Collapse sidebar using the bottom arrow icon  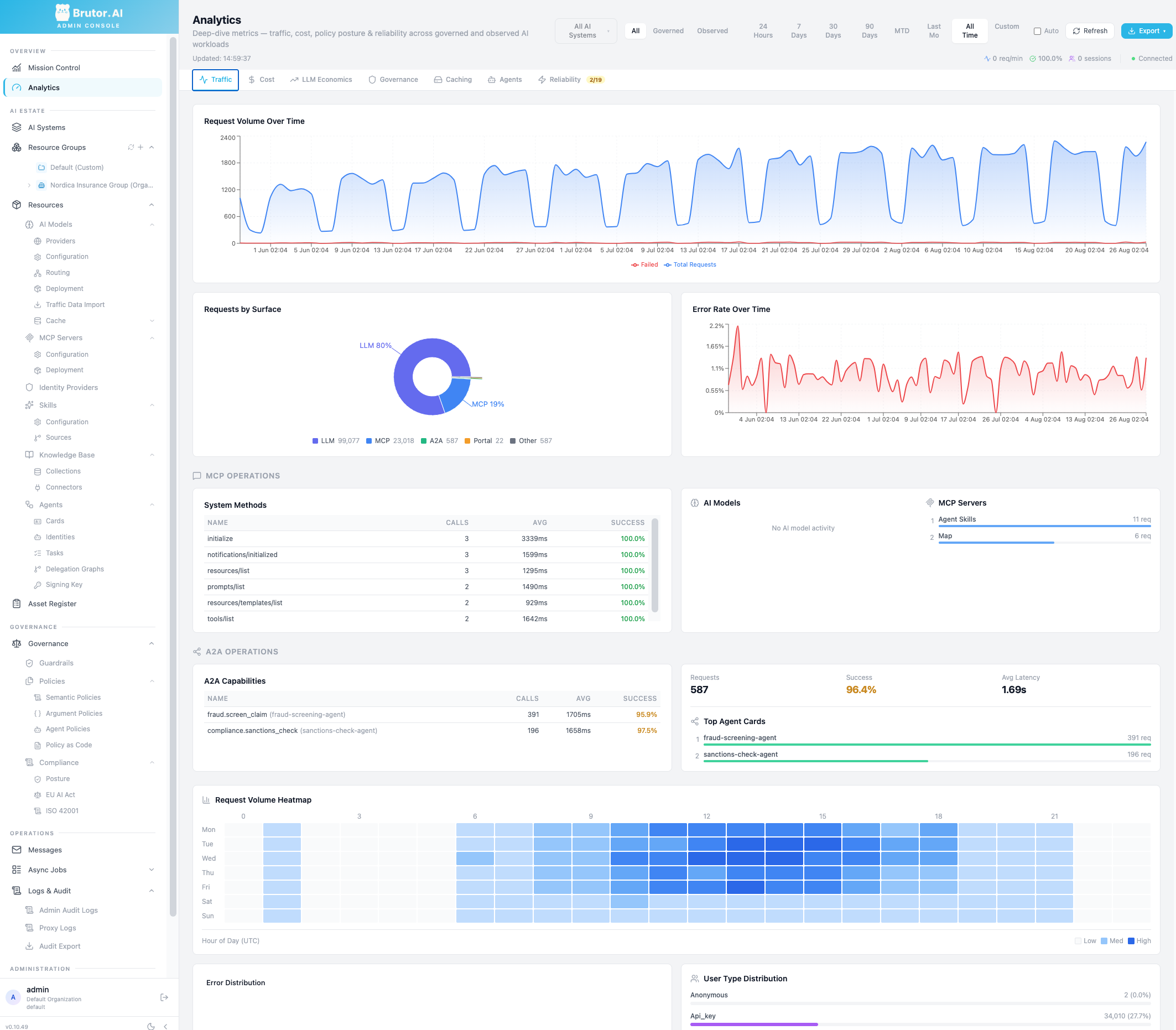165,1026
